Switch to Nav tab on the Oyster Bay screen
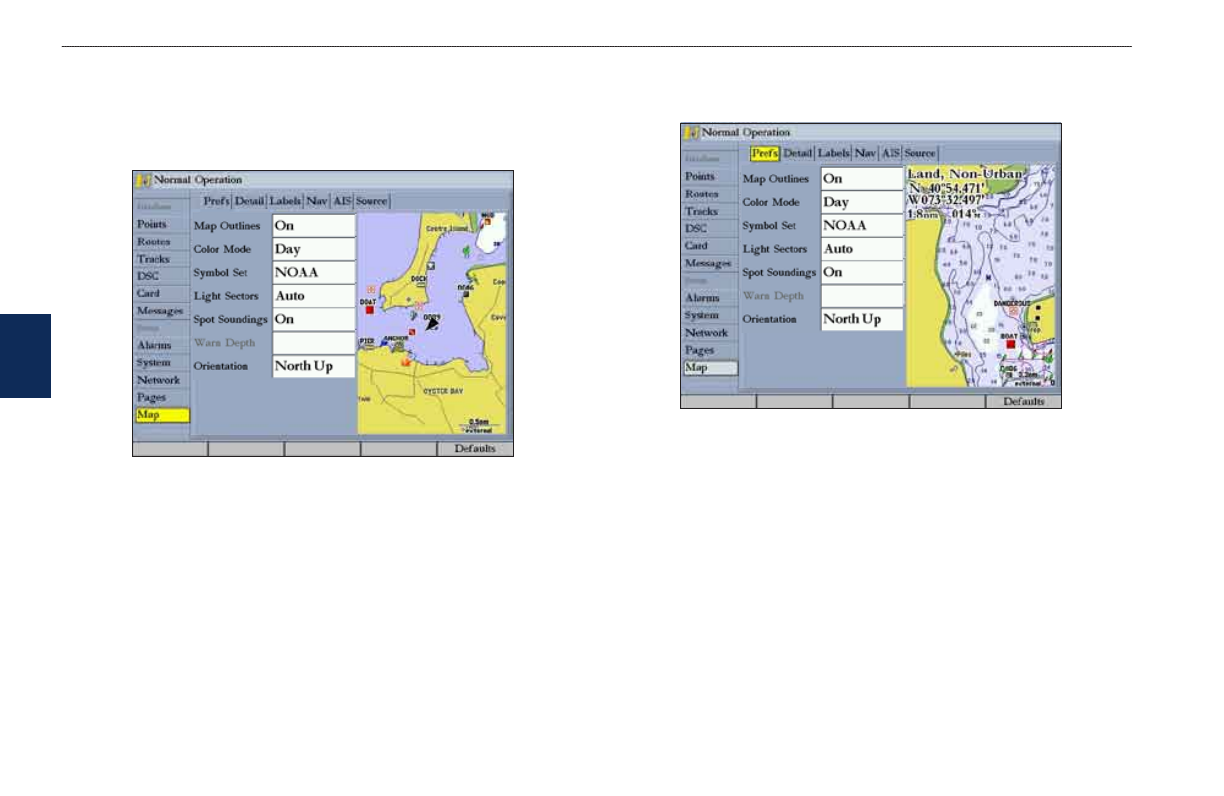This screenshot has width=1224, height=796. pos(317,201)
